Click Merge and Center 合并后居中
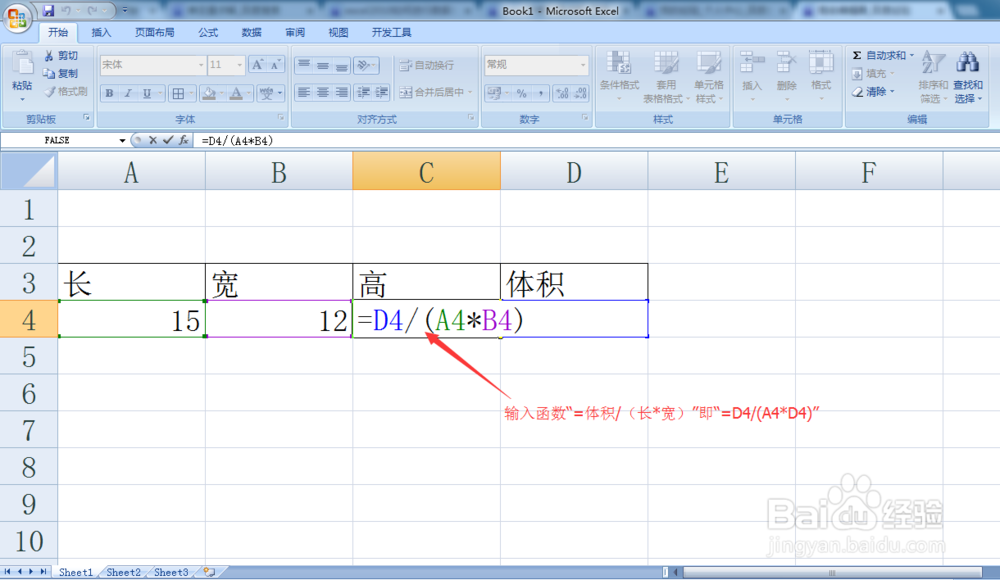The height and width of the screenshot is (580, 1000). coord(436,93)
